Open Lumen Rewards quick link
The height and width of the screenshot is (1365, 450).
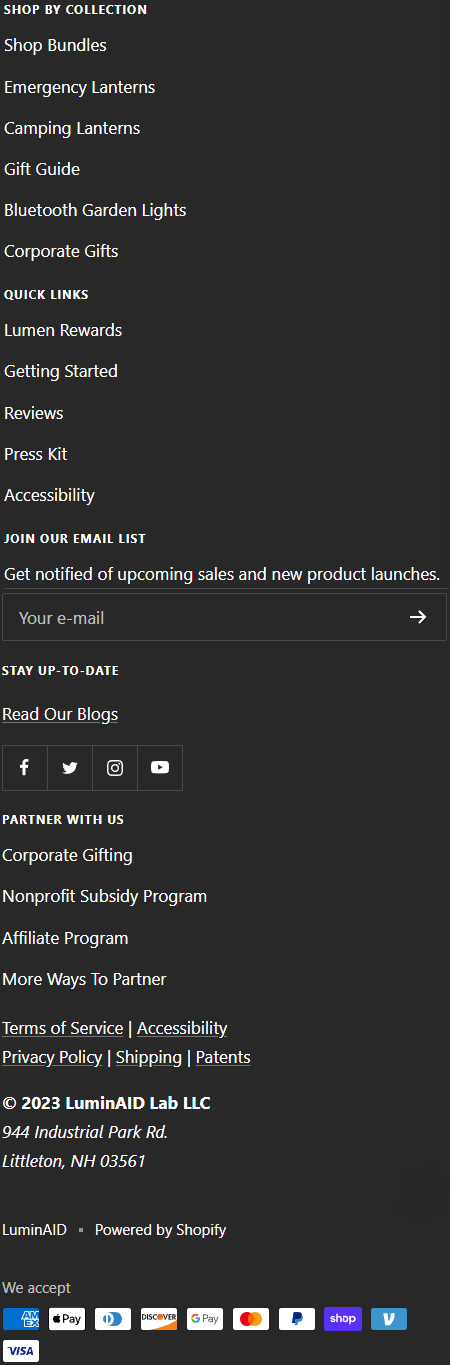[x=63, y=330]
